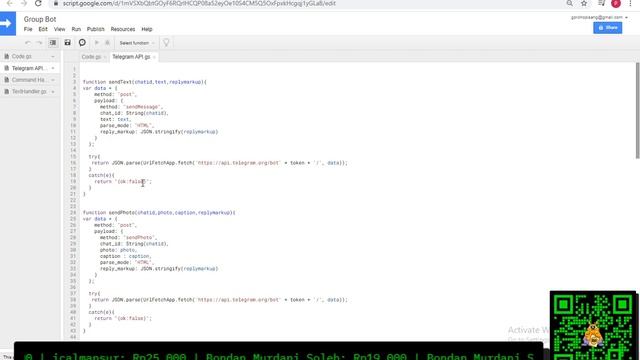The image size is (640, 360).
Task: Open the File menu
Action: click(28, 29)
